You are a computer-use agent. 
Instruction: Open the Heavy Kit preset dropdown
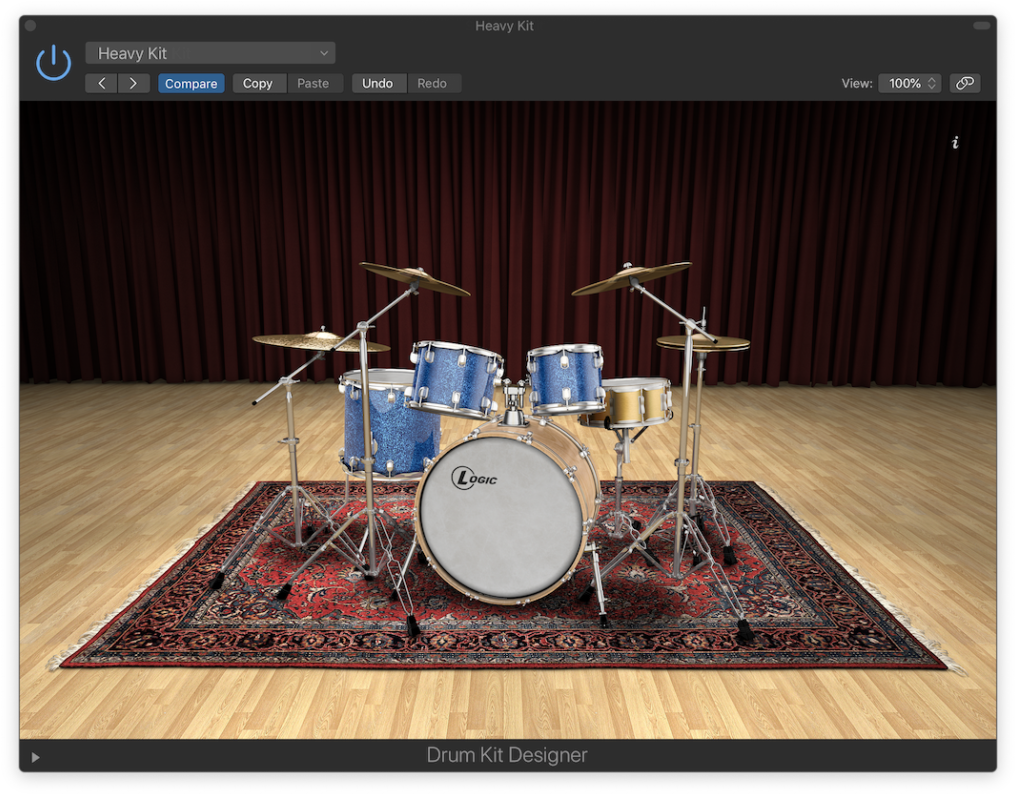tap(210, 53)
